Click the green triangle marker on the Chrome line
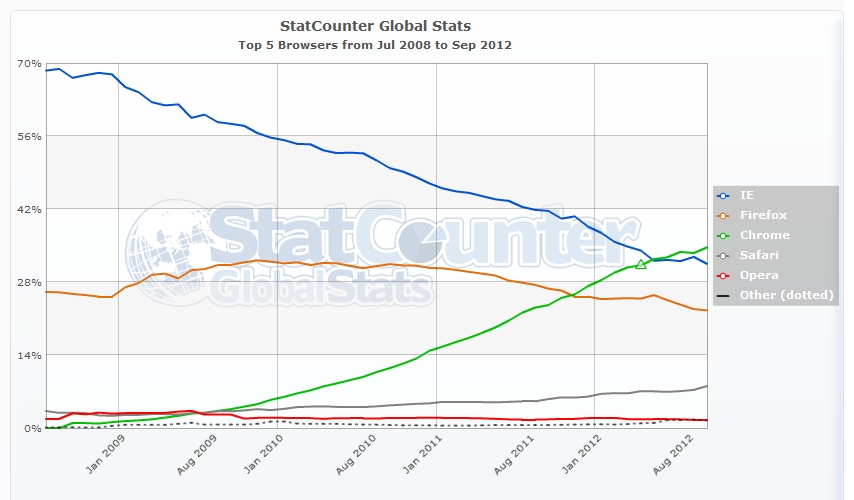 tap(641, 264)
